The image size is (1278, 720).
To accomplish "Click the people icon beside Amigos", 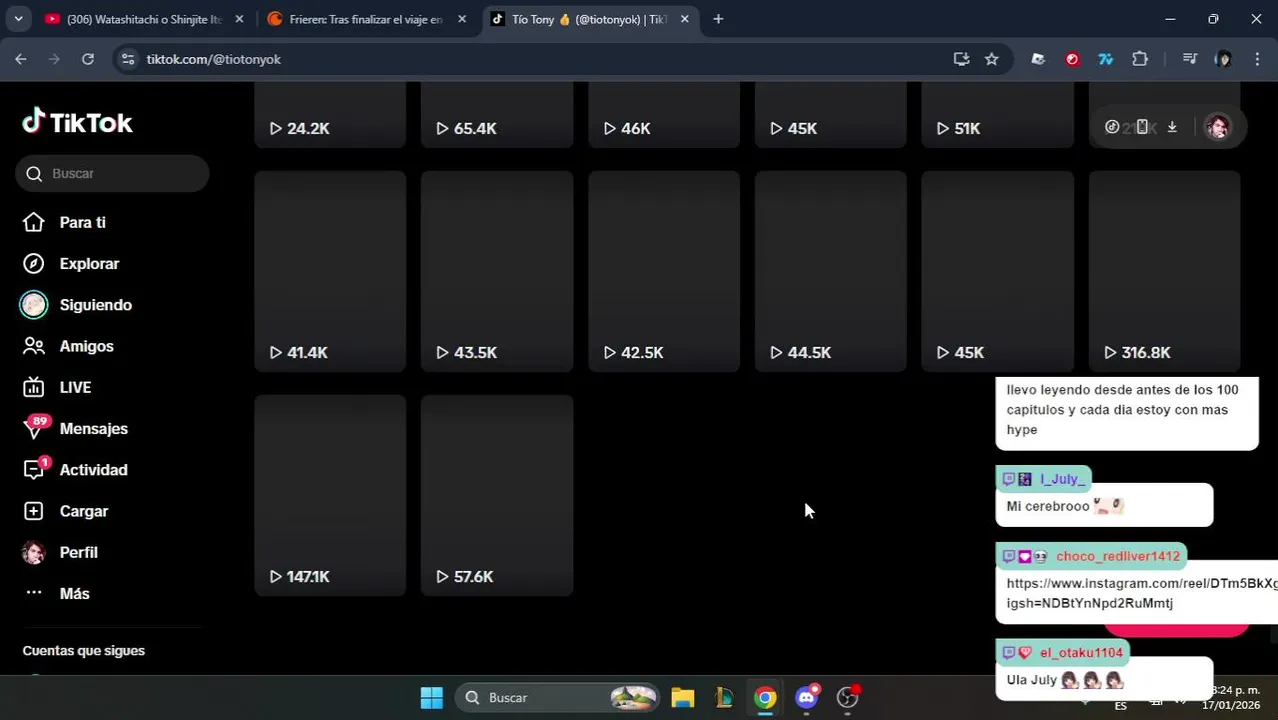I will click(34, 346).
